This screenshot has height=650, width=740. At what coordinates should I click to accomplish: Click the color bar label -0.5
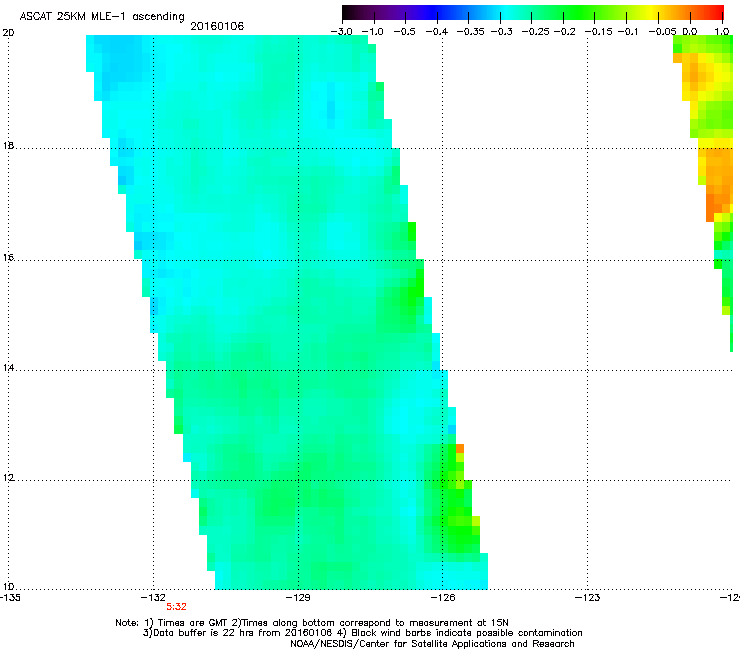pyautogui.click(x=404, y=32)
